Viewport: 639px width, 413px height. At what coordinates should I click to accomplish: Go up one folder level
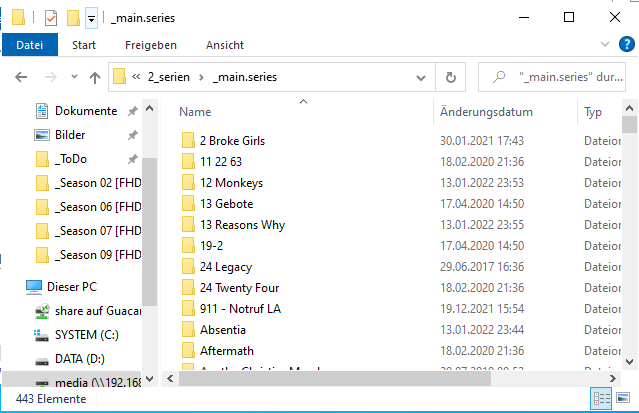pos(95,77)
